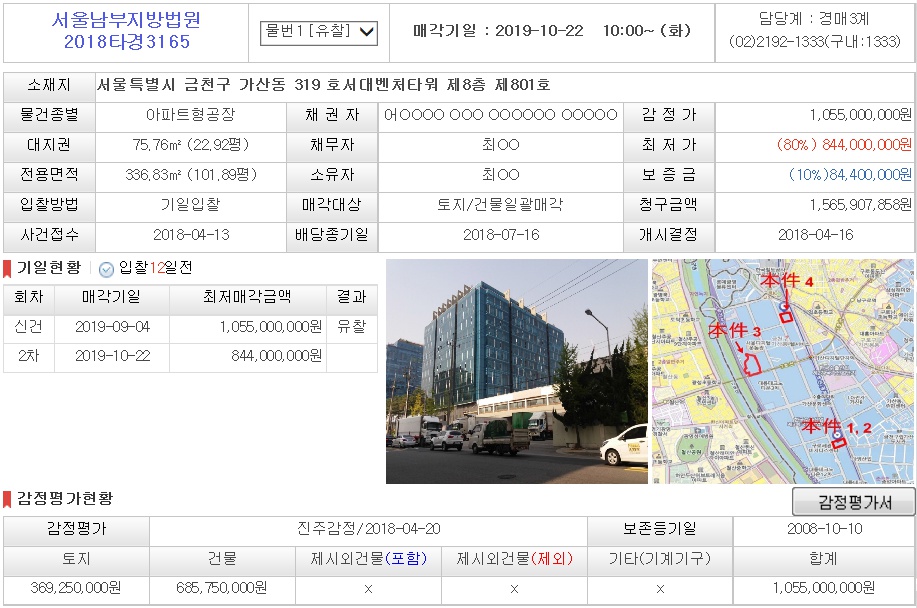The image size is (917, 608).
Task: Click 844,000,000원 in the 2차 schedule row
Action: 277,356
